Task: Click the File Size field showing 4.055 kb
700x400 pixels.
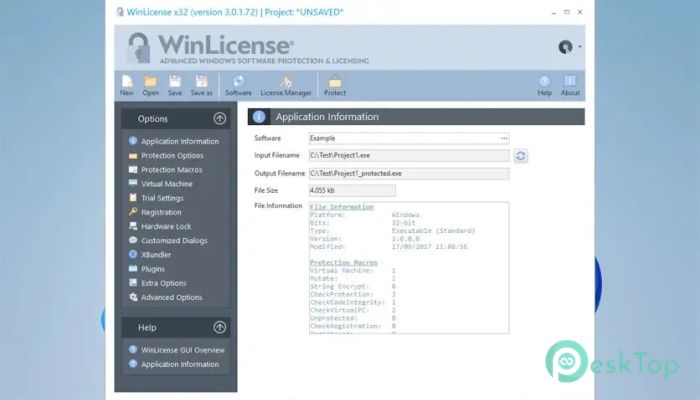Action: (x=352, y=190)
